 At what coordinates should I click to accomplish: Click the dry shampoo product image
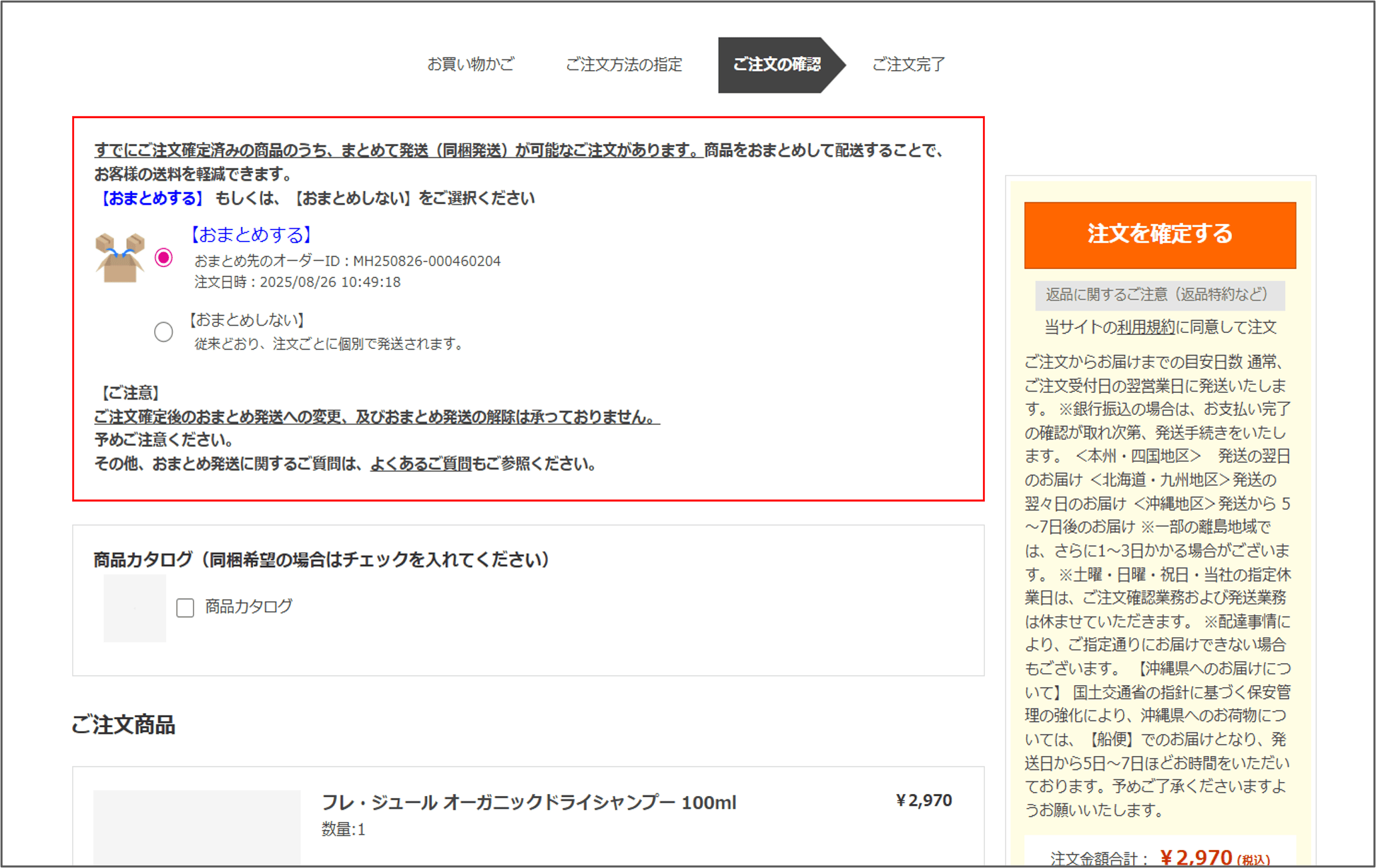coord(197,827)
